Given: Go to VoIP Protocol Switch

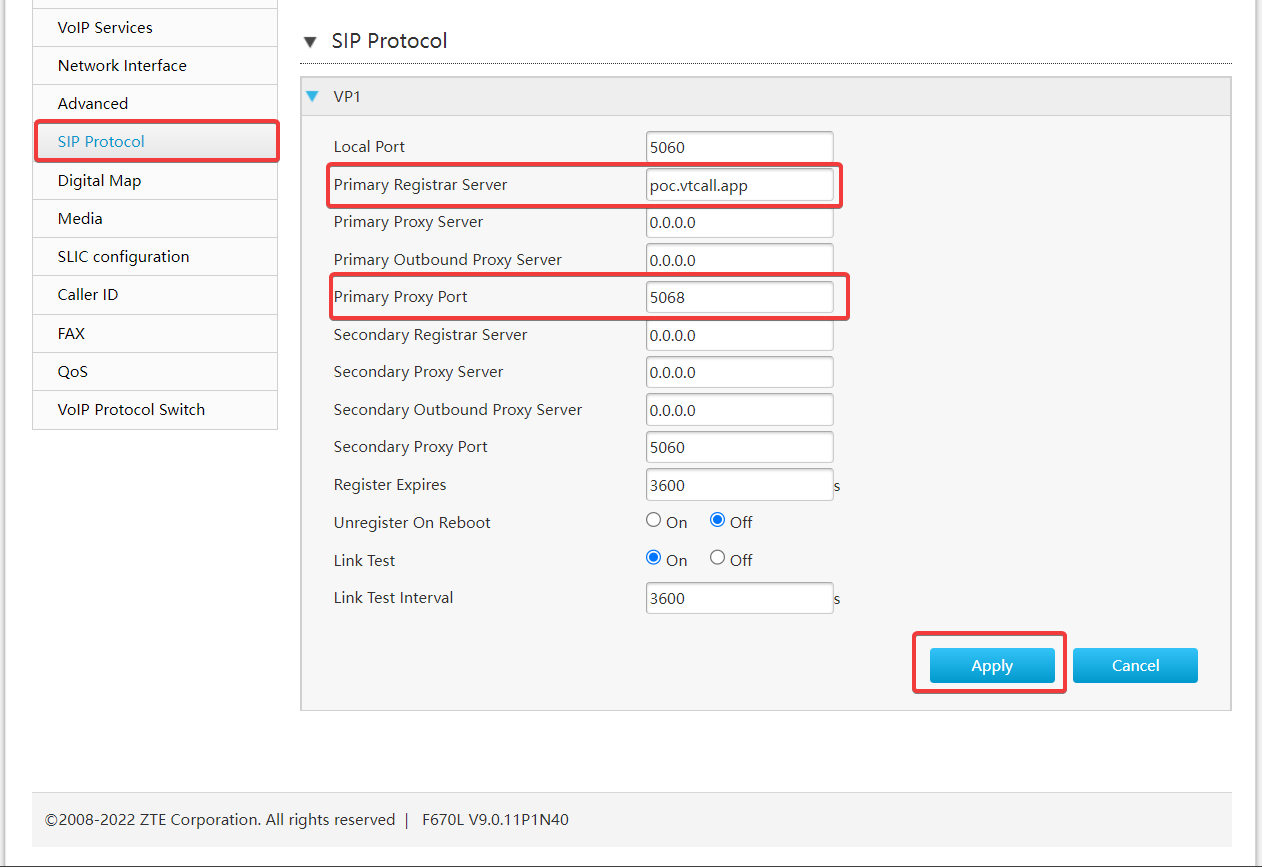Looking at the screenshot, I should [131, 409].
